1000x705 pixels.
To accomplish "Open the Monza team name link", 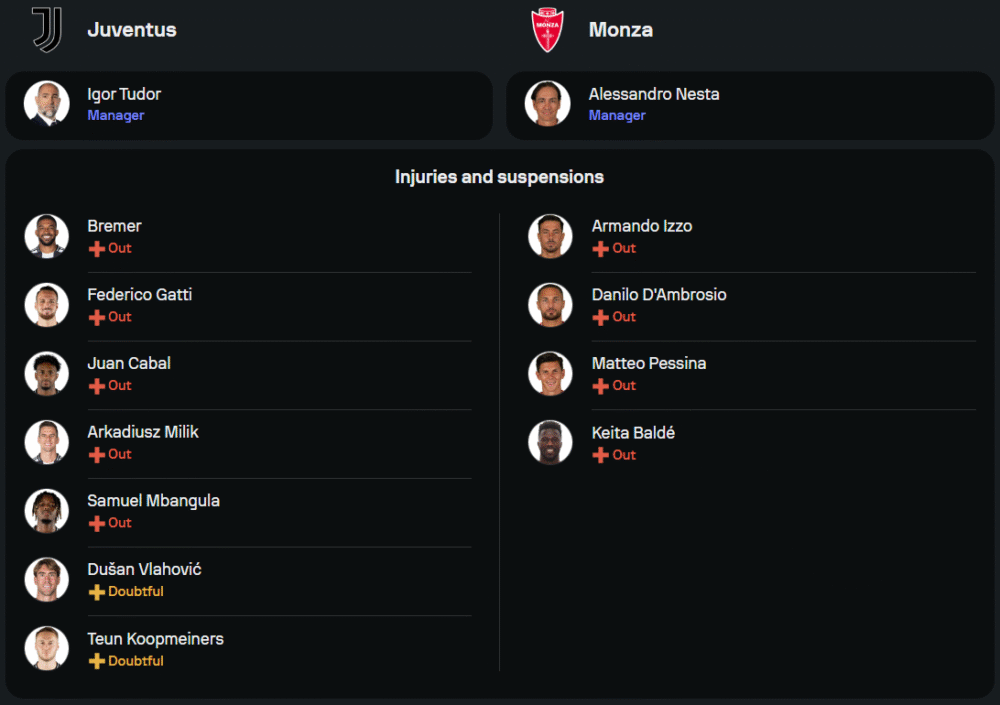I will tap(621, 30).
